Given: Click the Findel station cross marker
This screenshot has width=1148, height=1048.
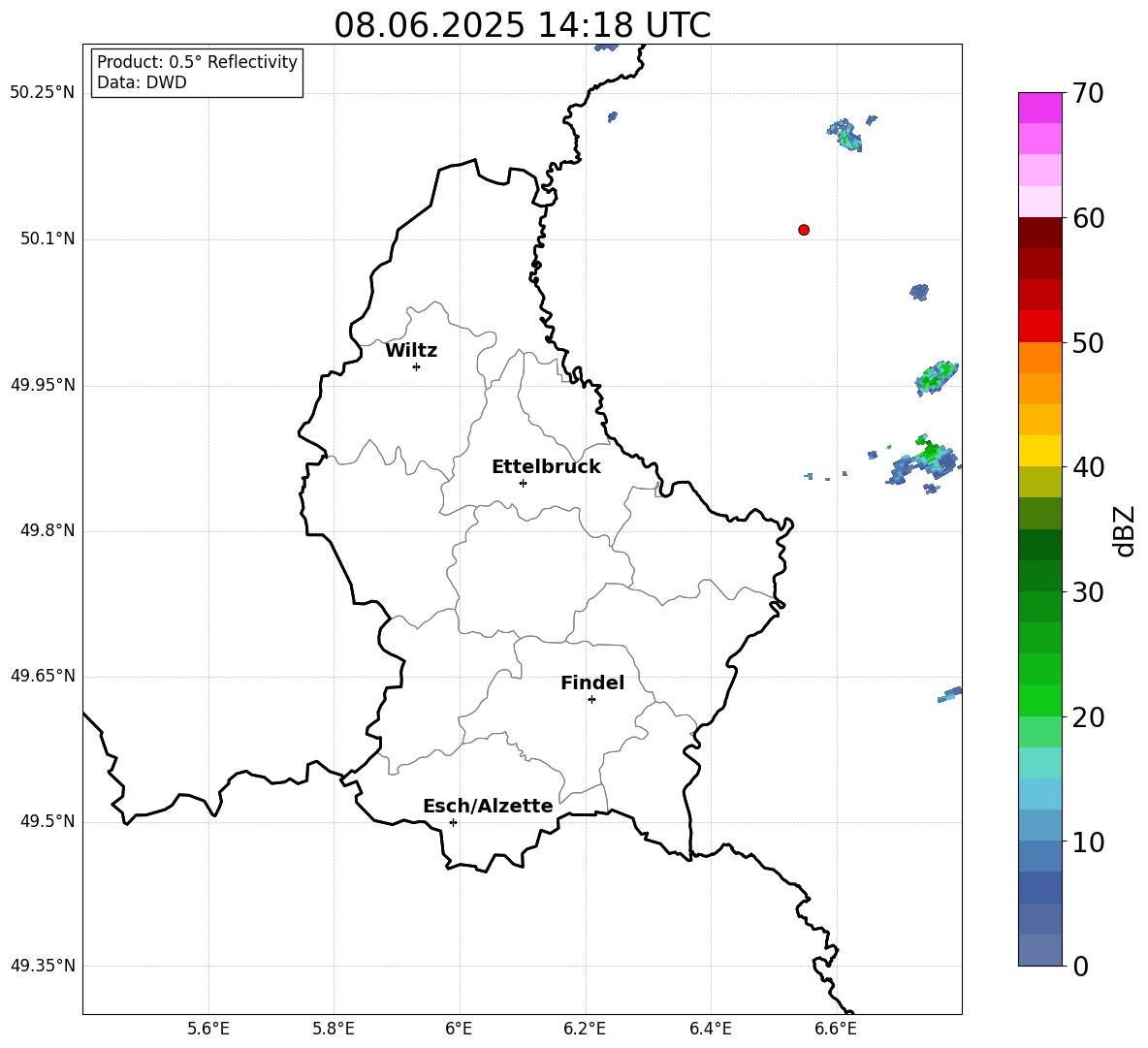Looking at the screenshot, I should click(x=591, y=700).
